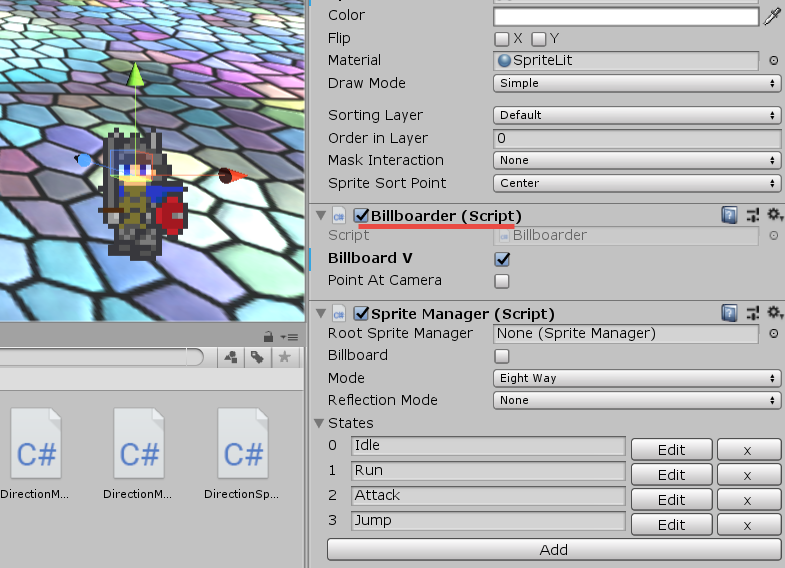The width and height of the screenshot is (785, 568).
Task: Collapse the Billboarder component foldout
Action: (321, 216)
